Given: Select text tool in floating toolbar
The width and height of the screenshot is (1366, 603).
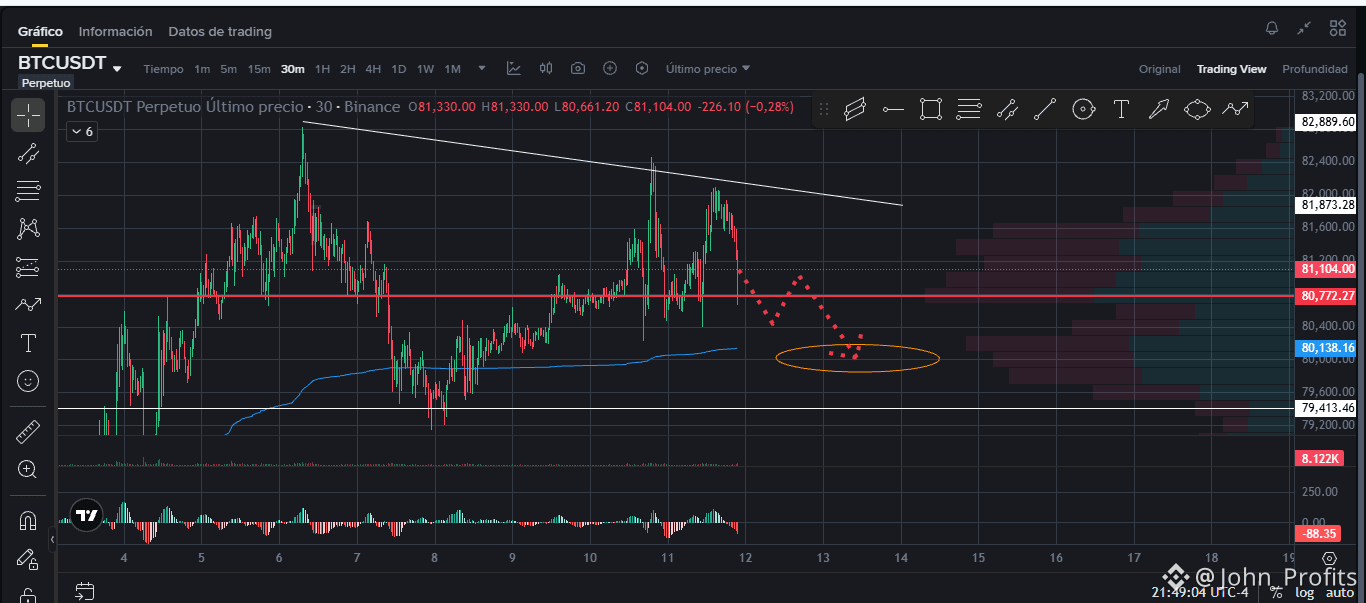Looking at the screenshot, I should click(x=1121, y=110).
